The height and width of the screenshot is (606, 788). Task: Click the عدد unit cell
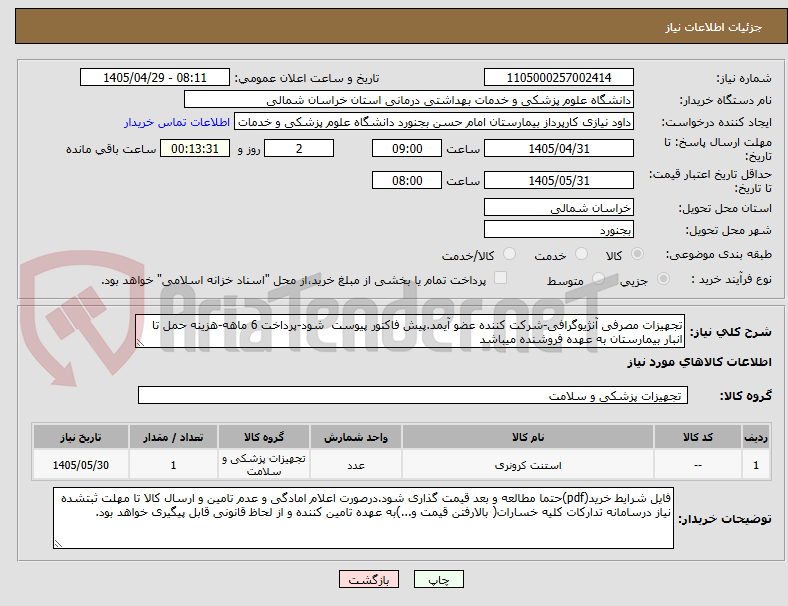356,465
